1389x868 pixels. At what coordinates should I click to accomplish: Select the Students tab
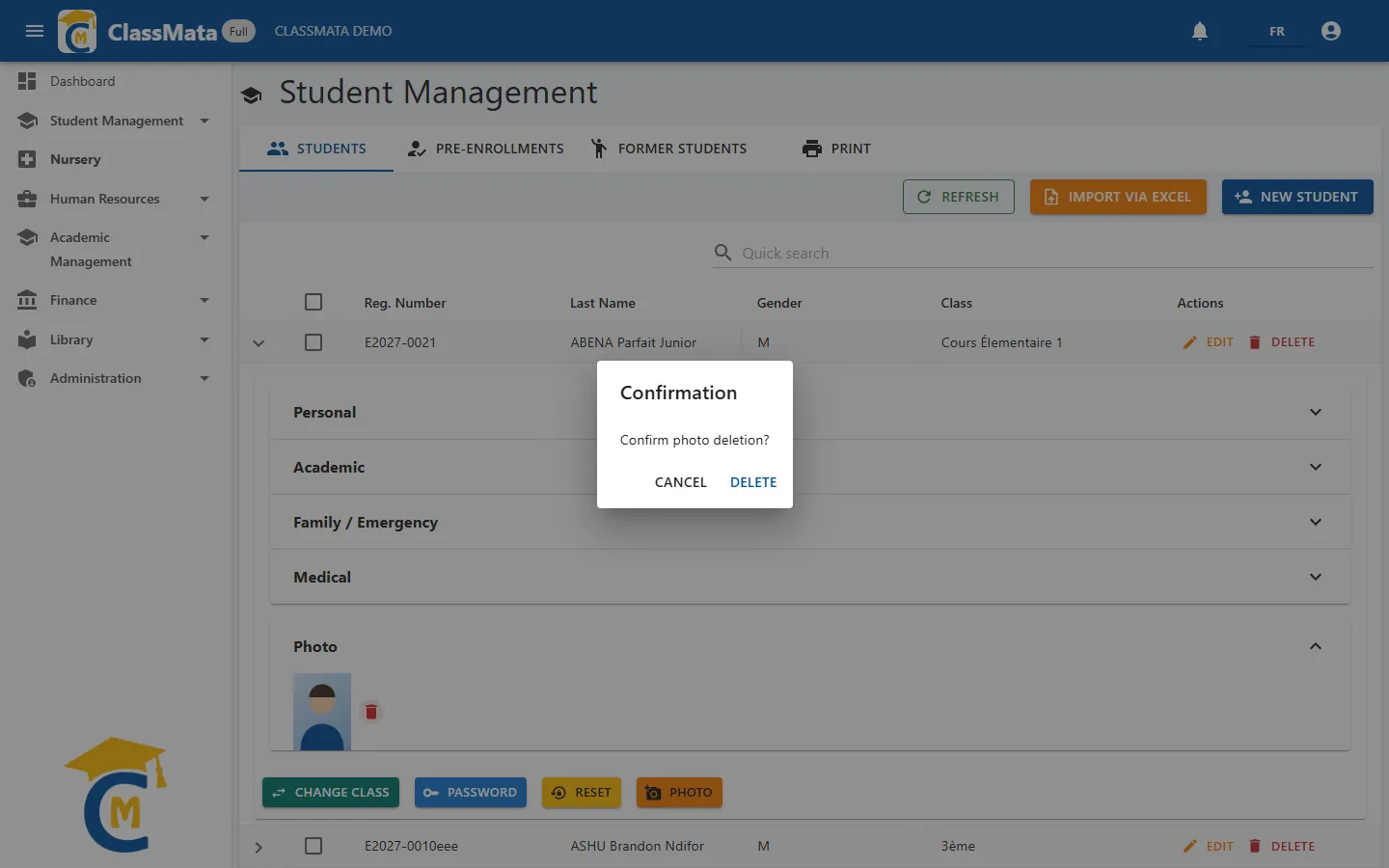[316, 149]
